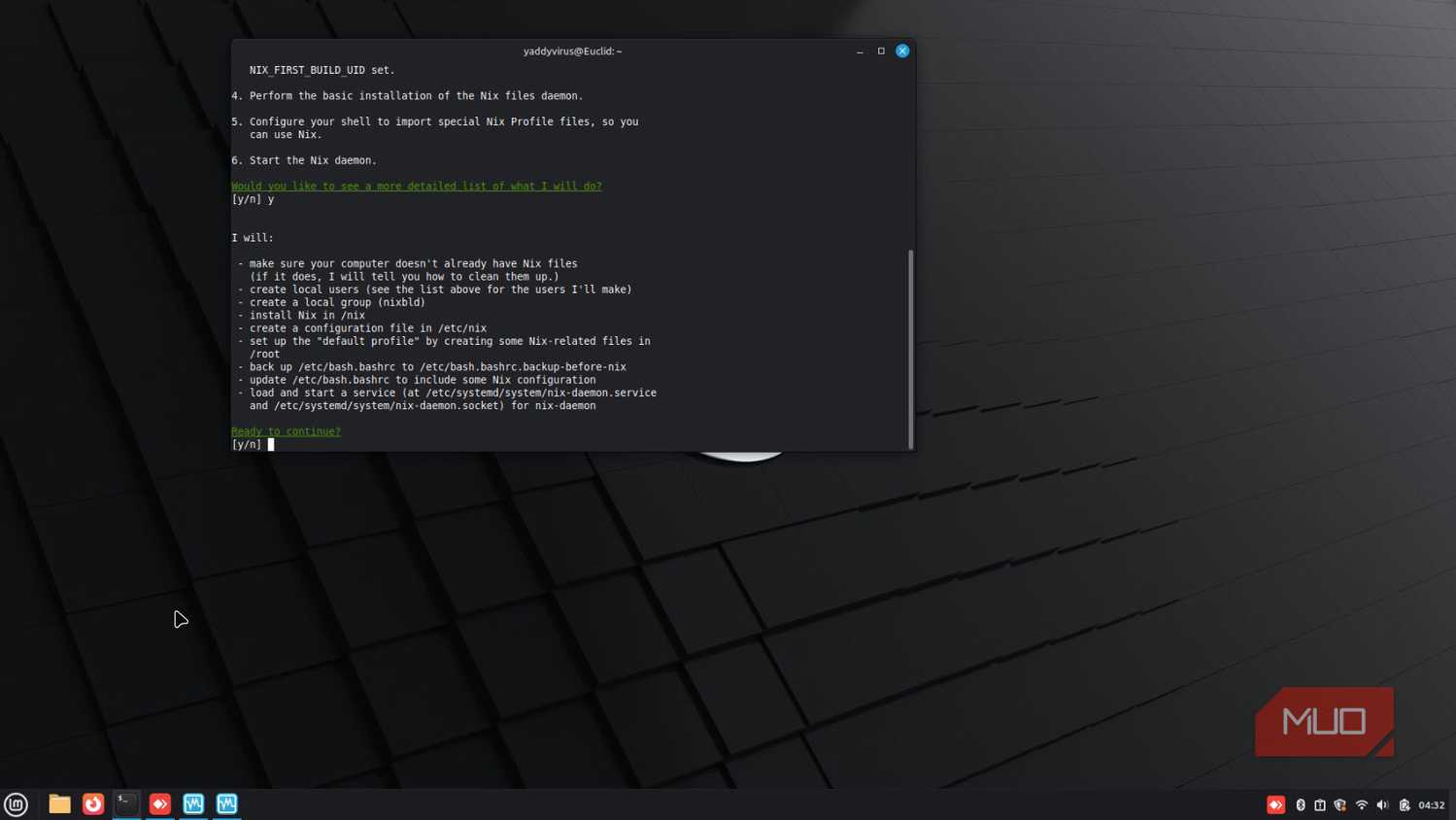Click the 'I will:' line
Image resolution: width=1456 pixels, height=820 pixels.
click(253, 238)
